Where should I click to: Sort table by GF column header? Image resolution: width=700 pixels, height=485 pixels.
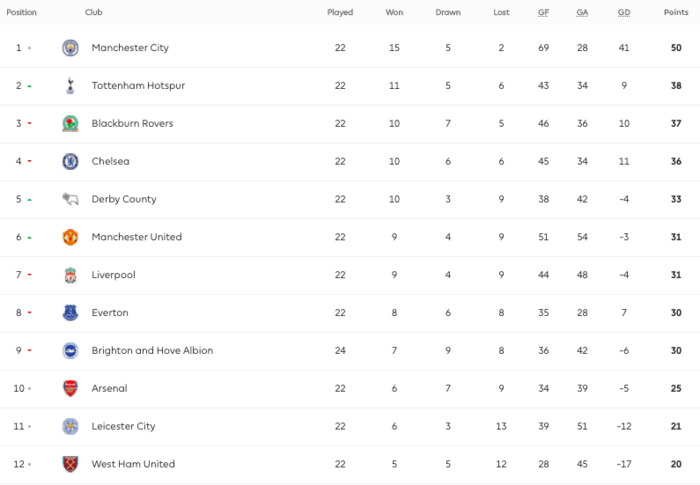[x=543, y=13]
